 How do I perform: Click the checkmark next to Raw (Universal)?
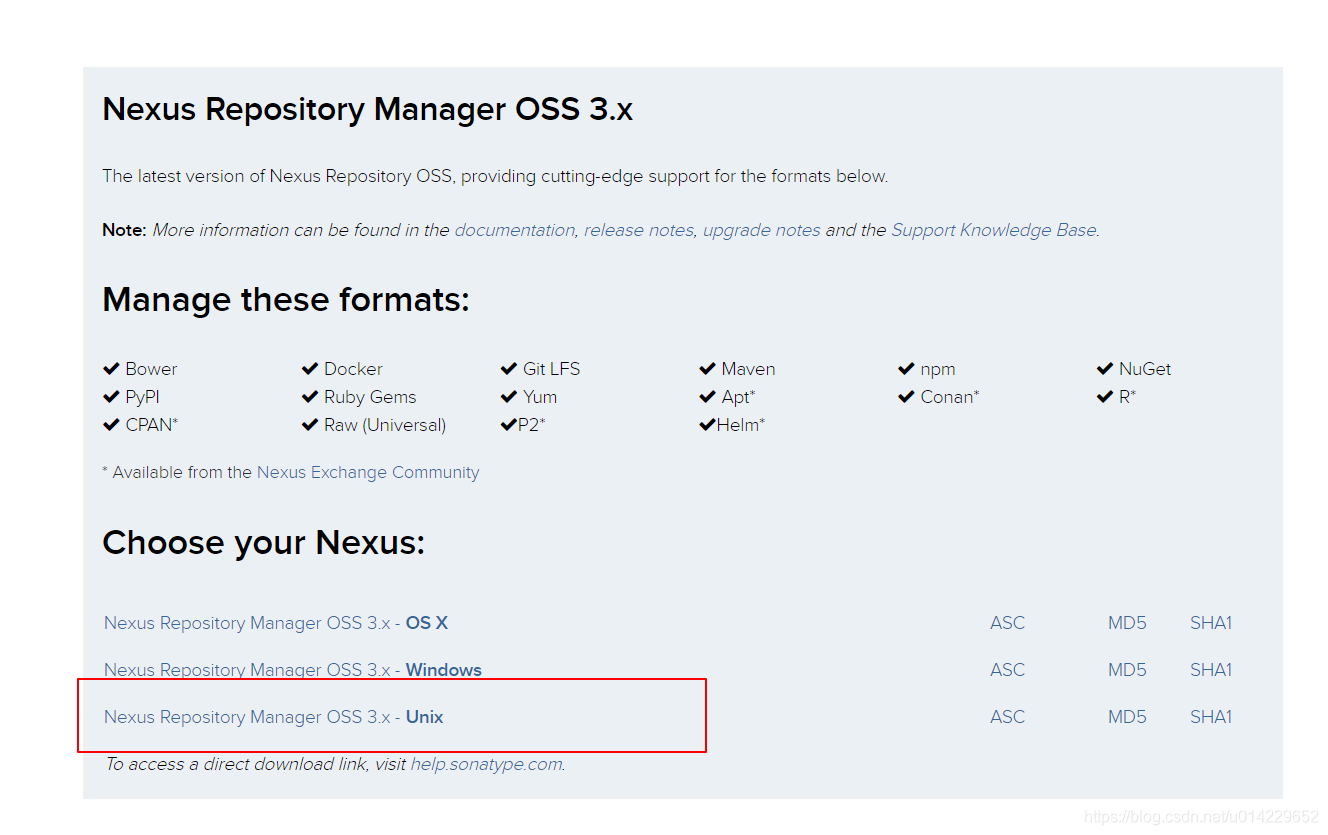(x=310, y=425)
